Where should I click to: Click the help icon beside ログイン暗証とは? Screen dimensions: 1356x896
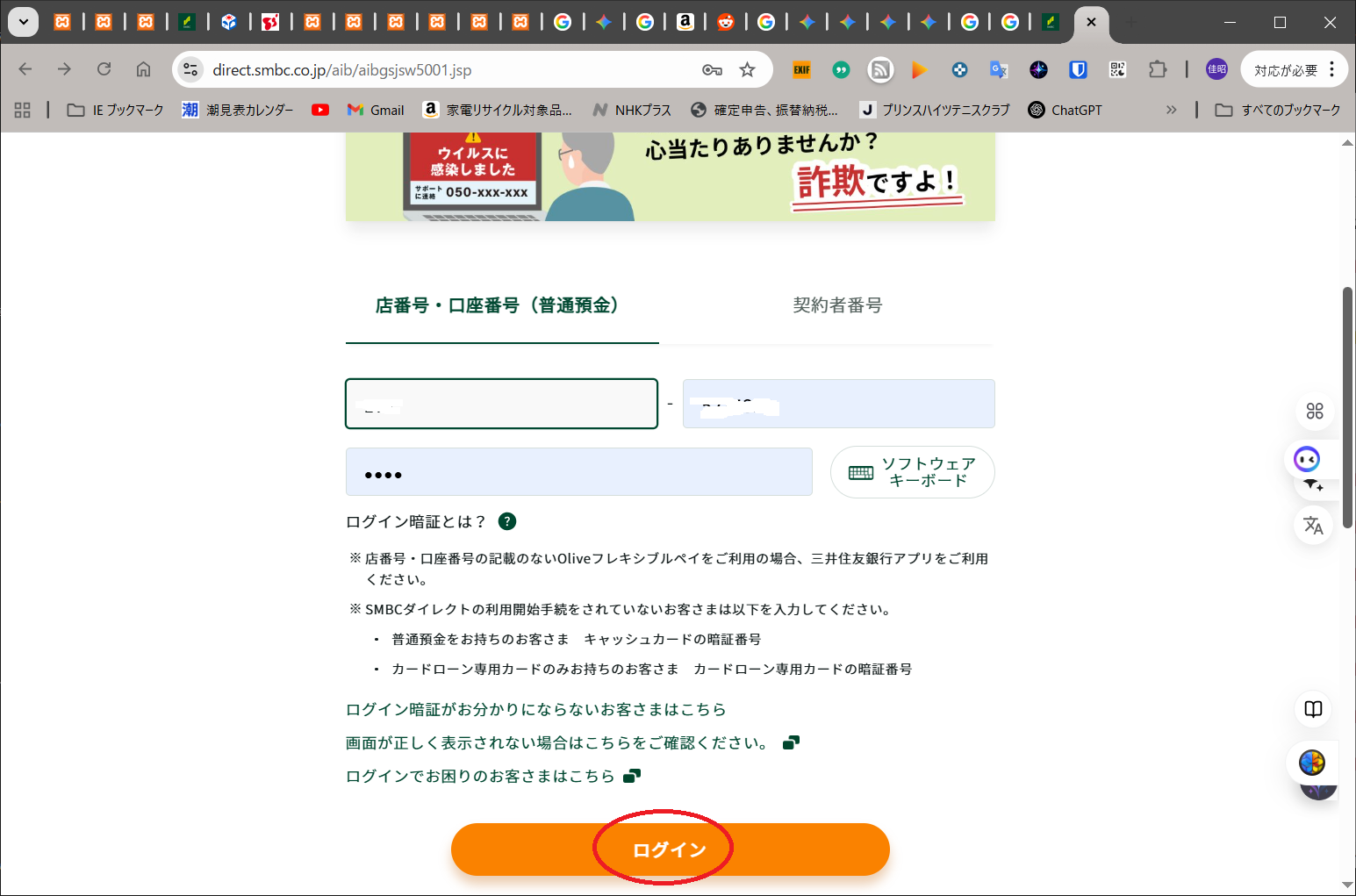[506, 521]
